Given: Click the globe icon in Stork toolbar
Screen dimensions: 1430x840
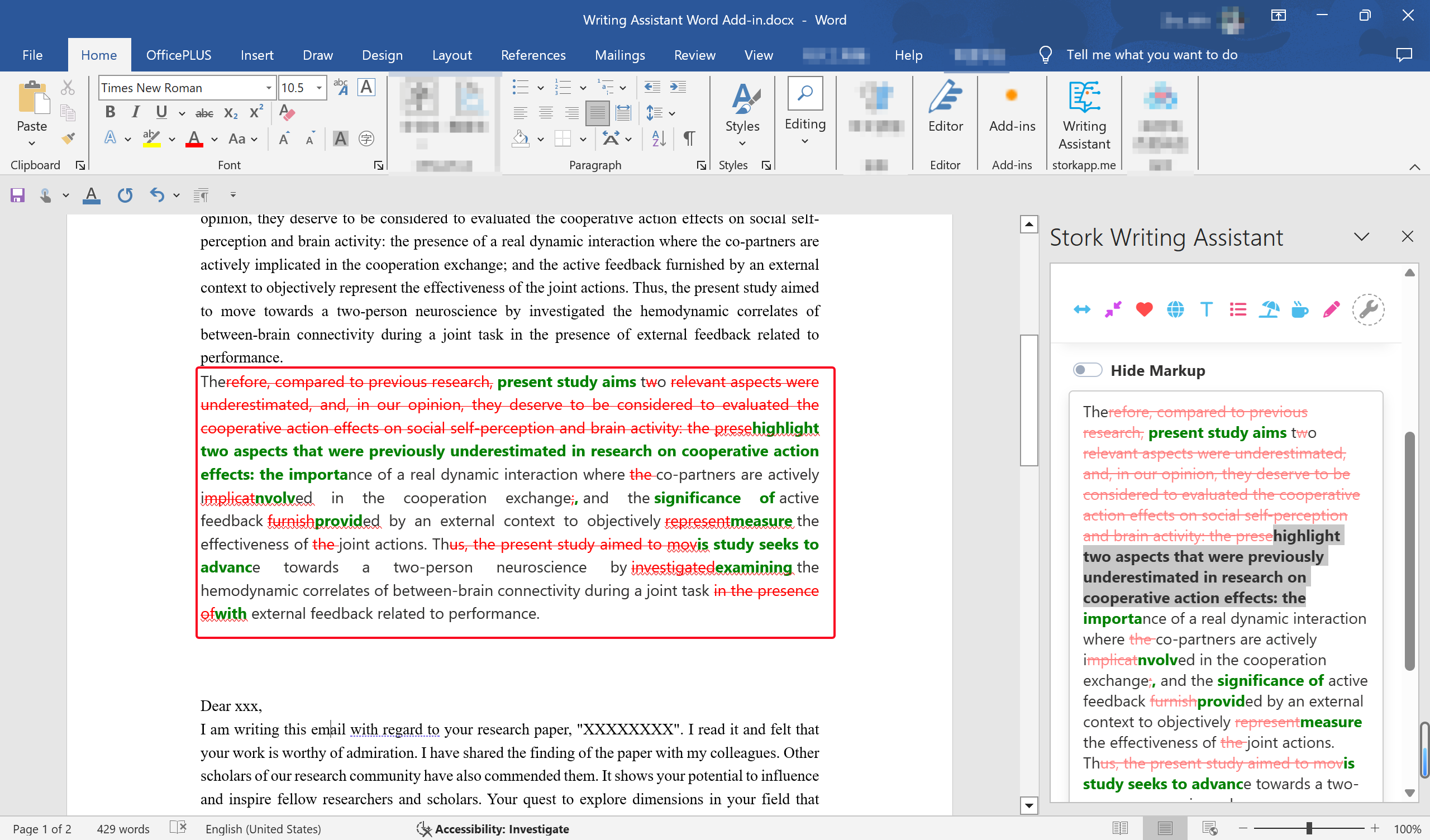Looking at the screenshot, I should [x=1175, y=309].
